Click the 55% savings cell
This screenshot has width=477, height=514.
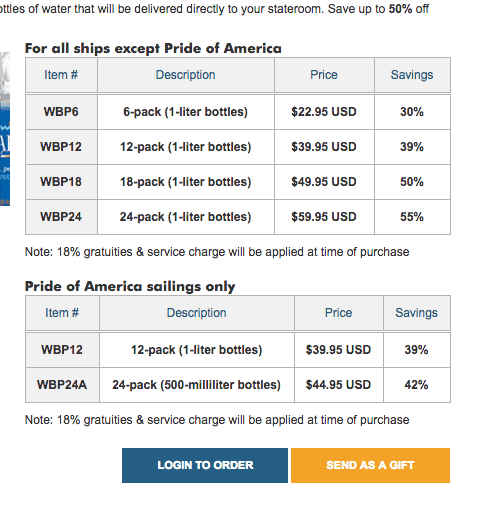pyautogui.click(x=412, y=217)
